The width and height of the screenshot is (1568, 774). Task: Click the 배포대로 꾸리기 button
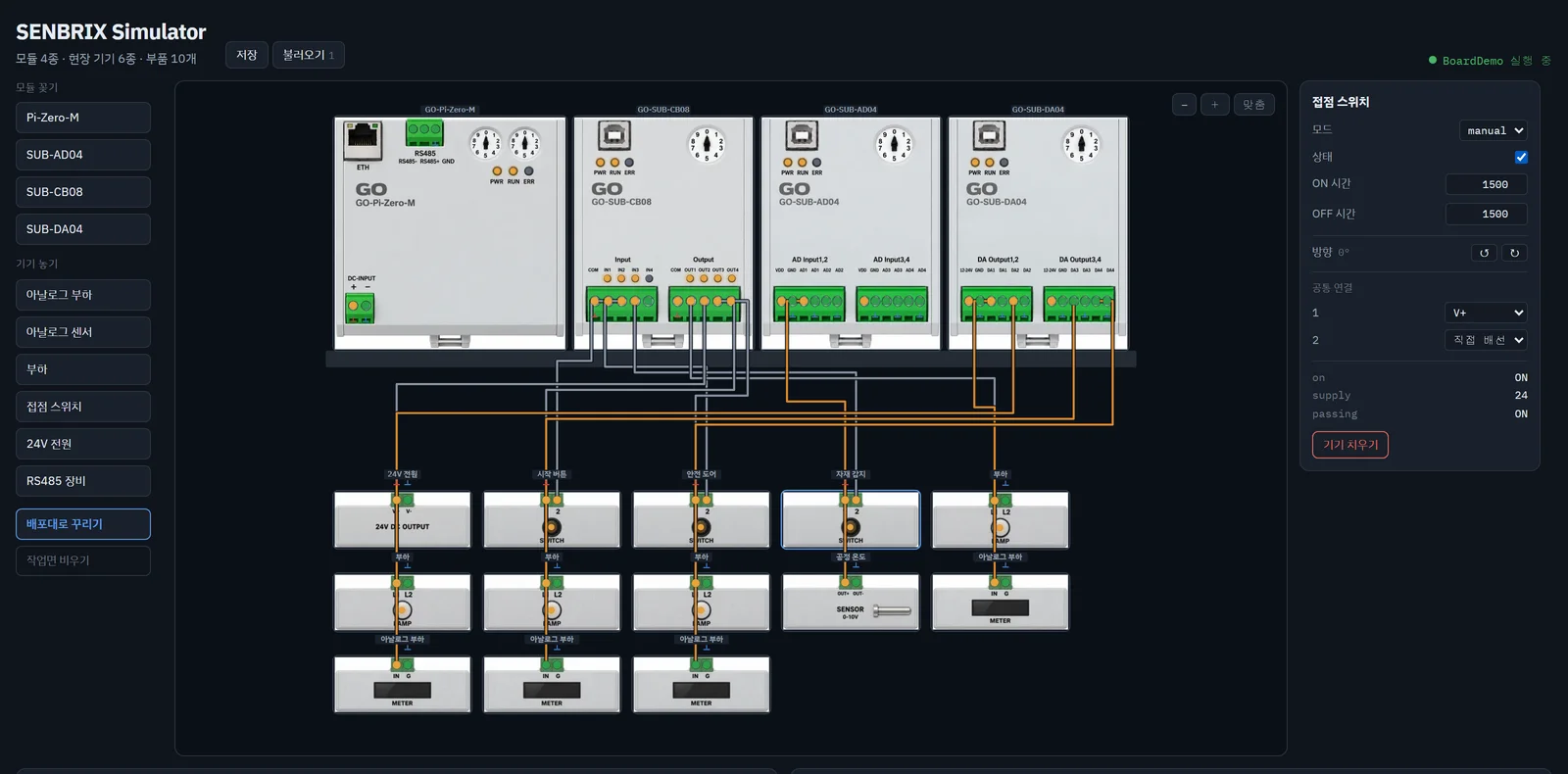[x=83, y=524]
